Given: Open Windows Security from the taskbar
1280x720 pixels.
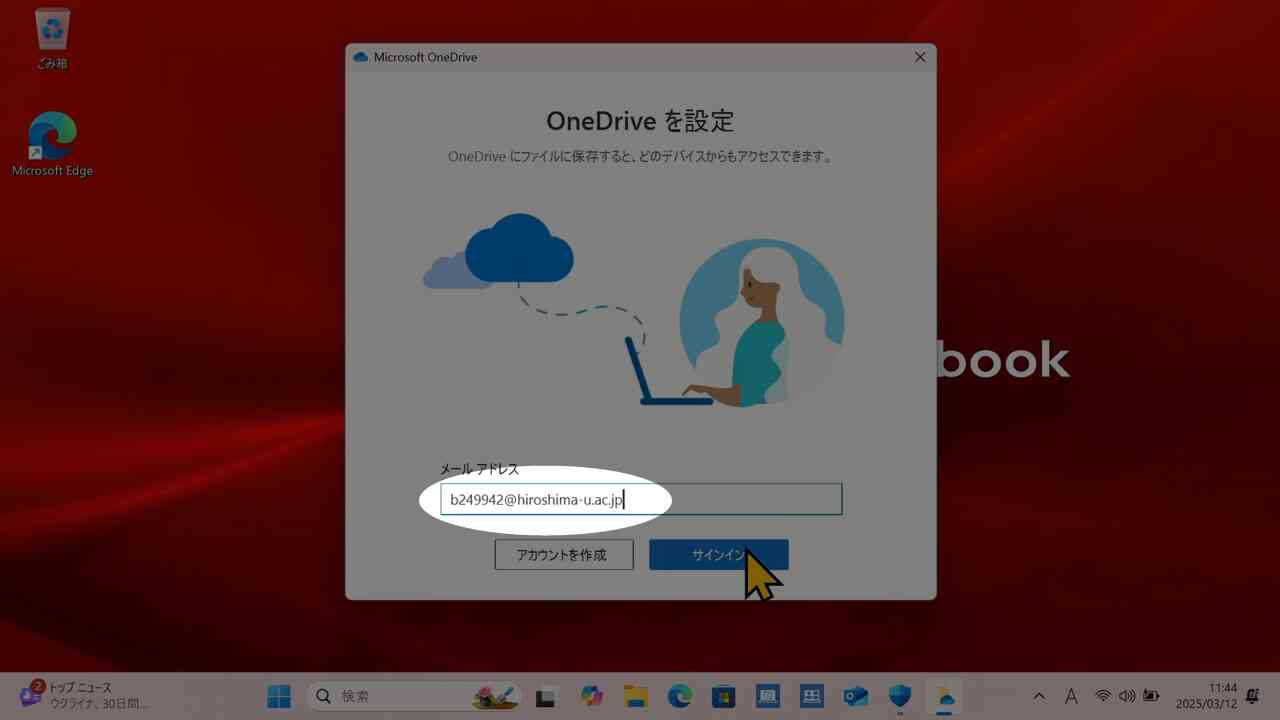Looking at the screenshot, I should [898, 695].
